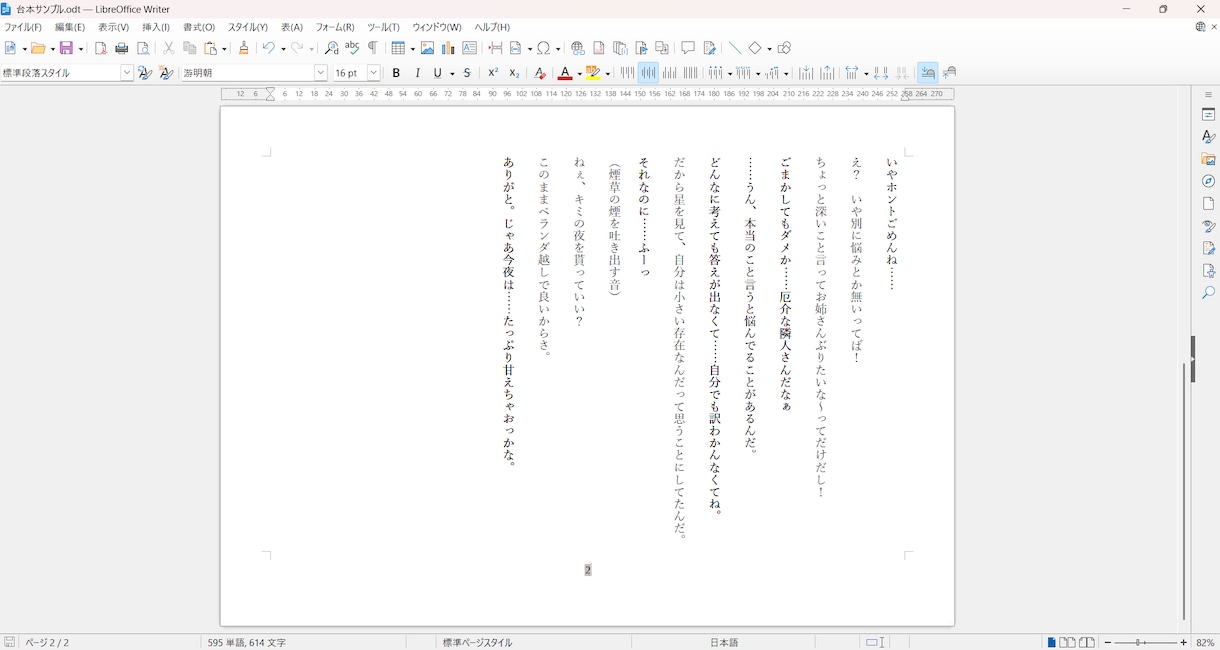
Task: Click the 日本語 language status field
Action: (724, 643)
